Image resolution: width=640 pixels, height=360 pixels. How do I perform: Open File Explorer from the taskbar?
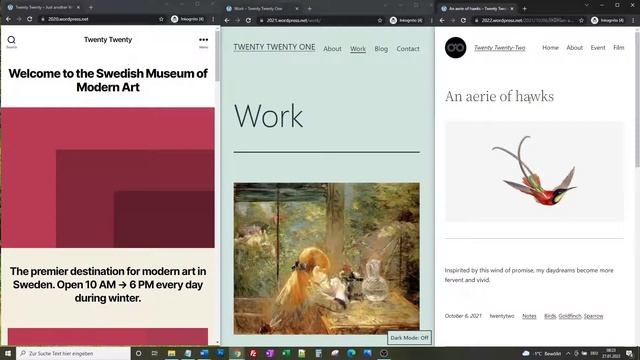171,353
